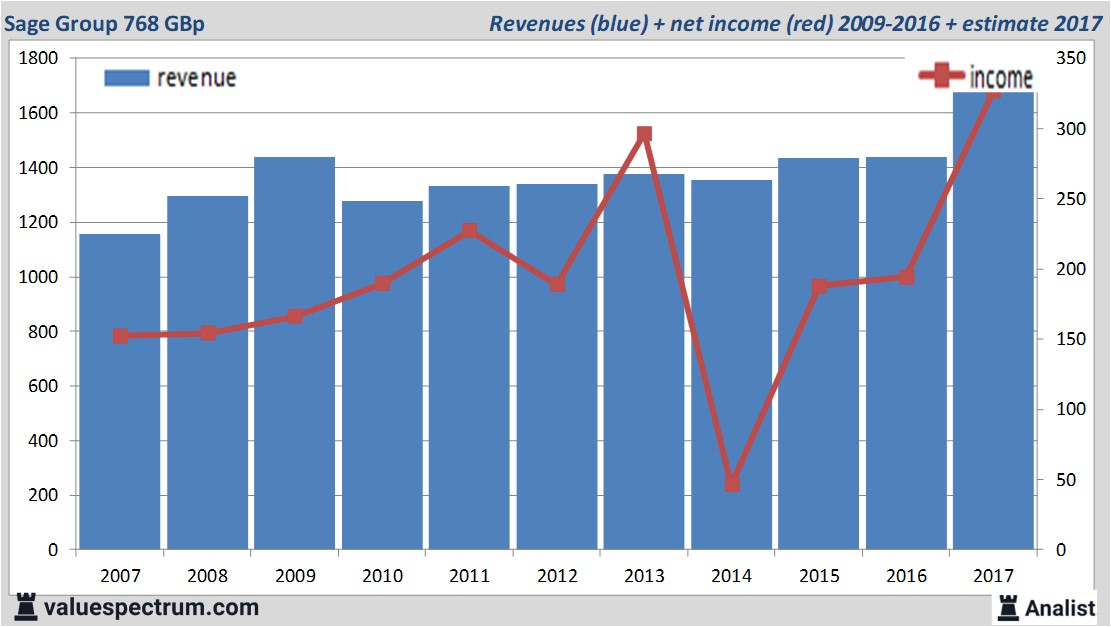
Task: Select the 2009 revenue bar
Action: point(295,353)
